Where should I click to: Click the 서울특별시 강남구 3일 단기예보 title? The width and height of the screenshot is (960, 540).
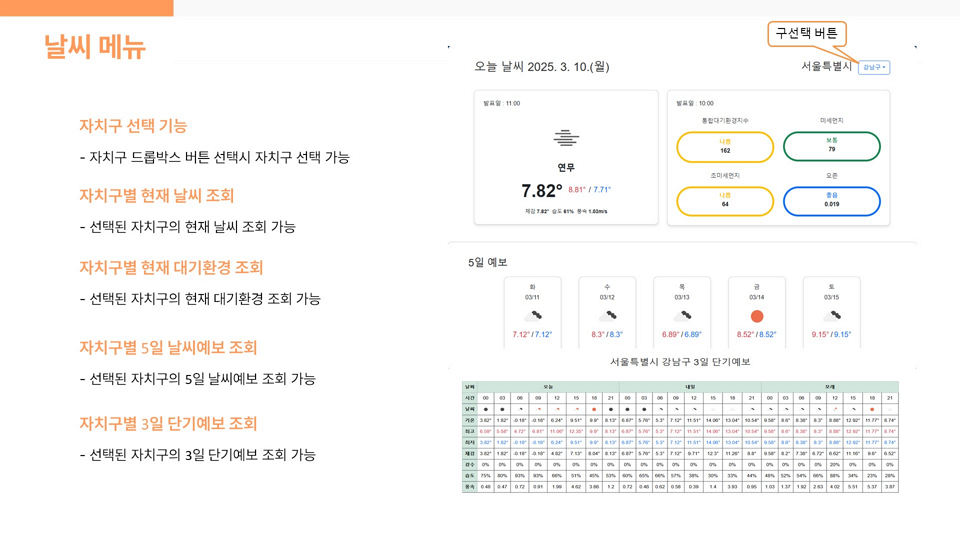pyautogui.click(x=680, y=362)
